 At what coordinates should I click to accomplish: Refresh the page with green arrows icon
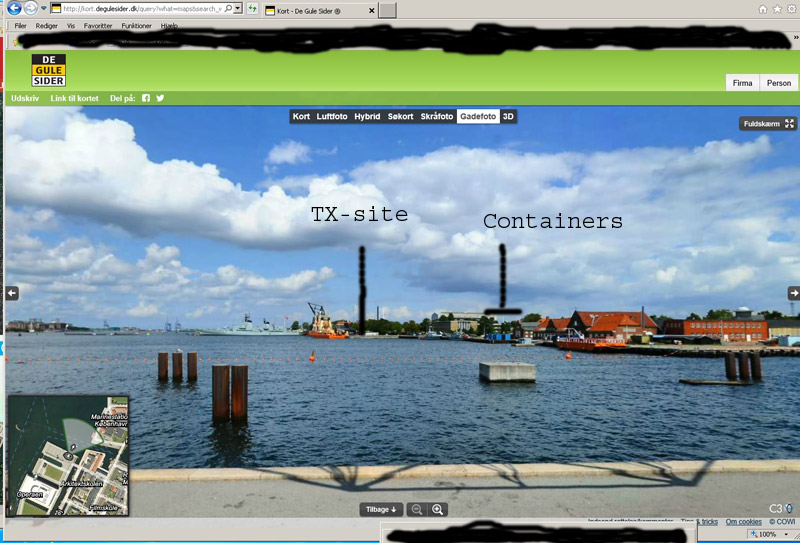coord(252,9)
